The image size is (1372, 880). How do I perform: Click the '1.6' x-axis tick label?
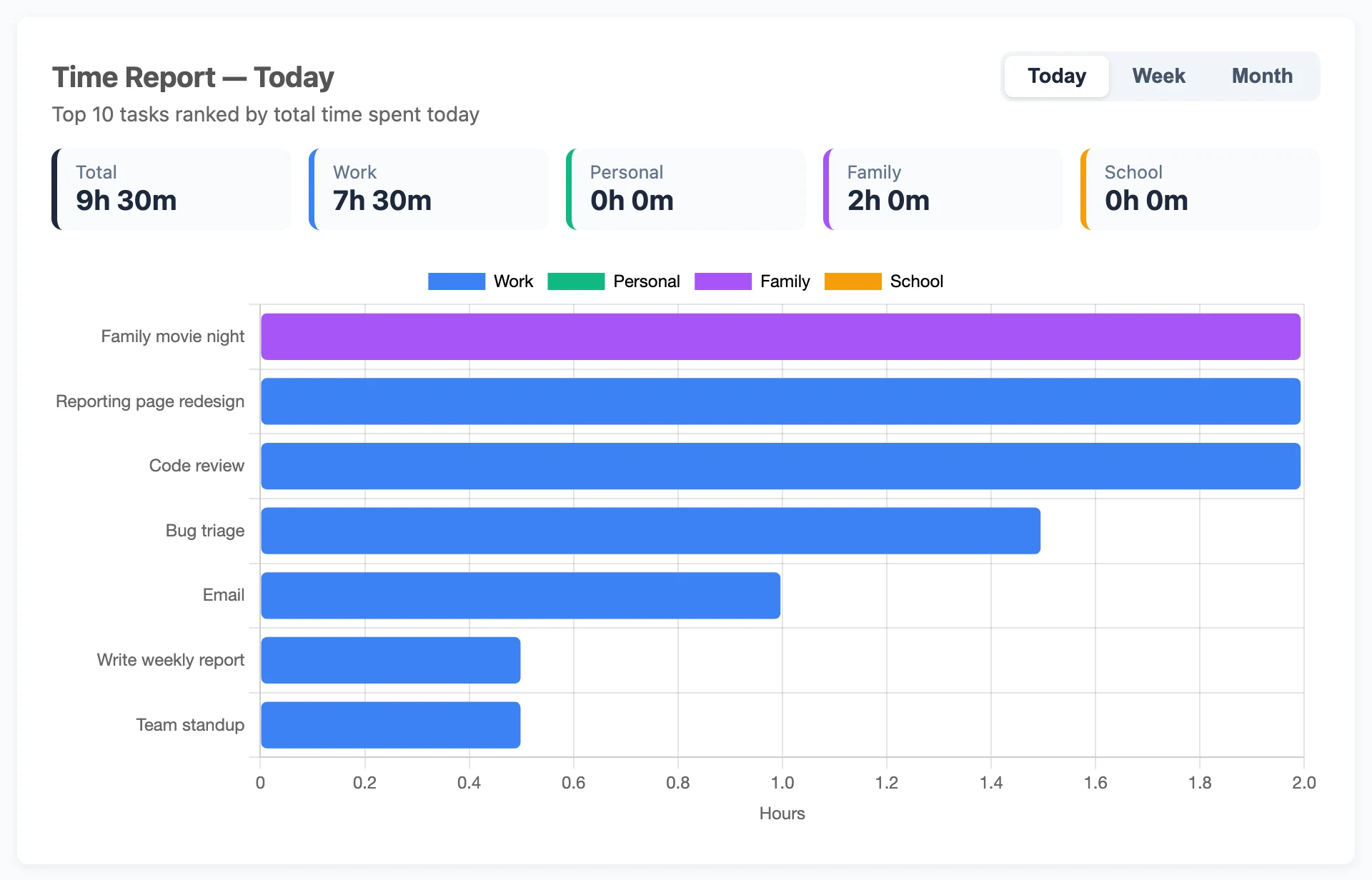(x=1095, y=783)
